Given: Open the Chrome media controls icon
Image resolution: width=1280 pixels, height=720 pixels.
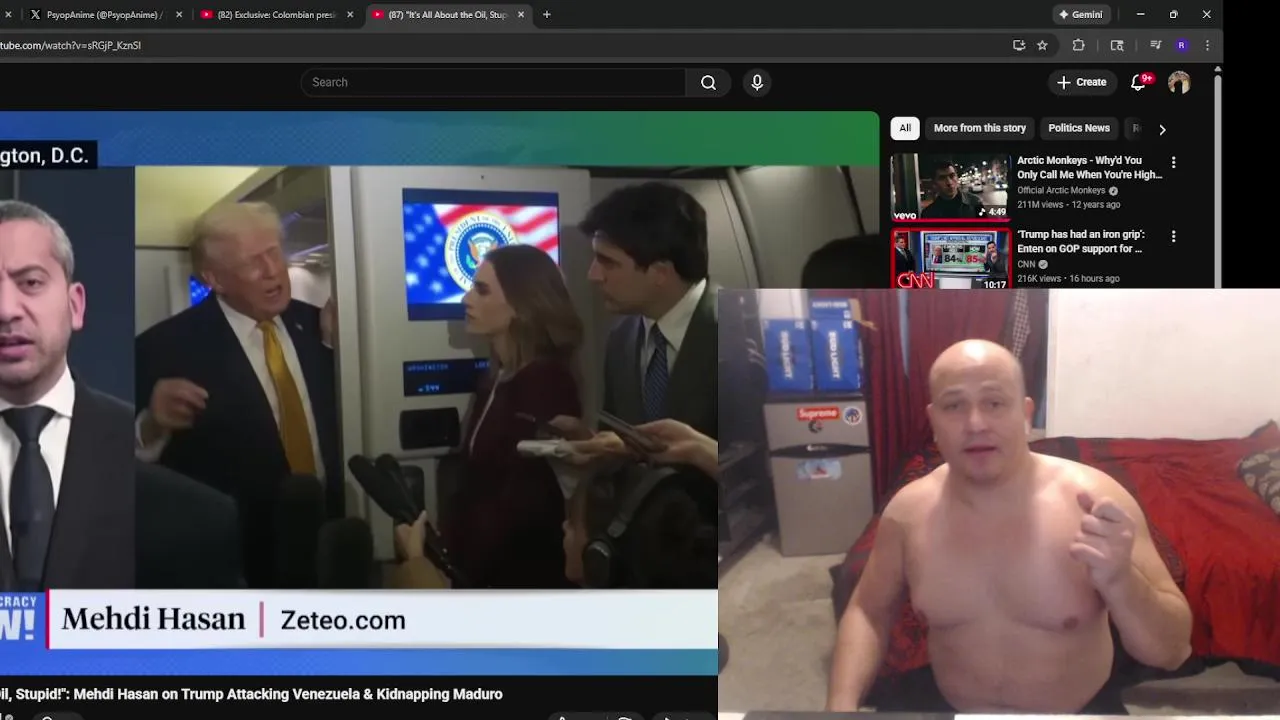Looking at the screenshot, I should click(x=1155, y=45).
